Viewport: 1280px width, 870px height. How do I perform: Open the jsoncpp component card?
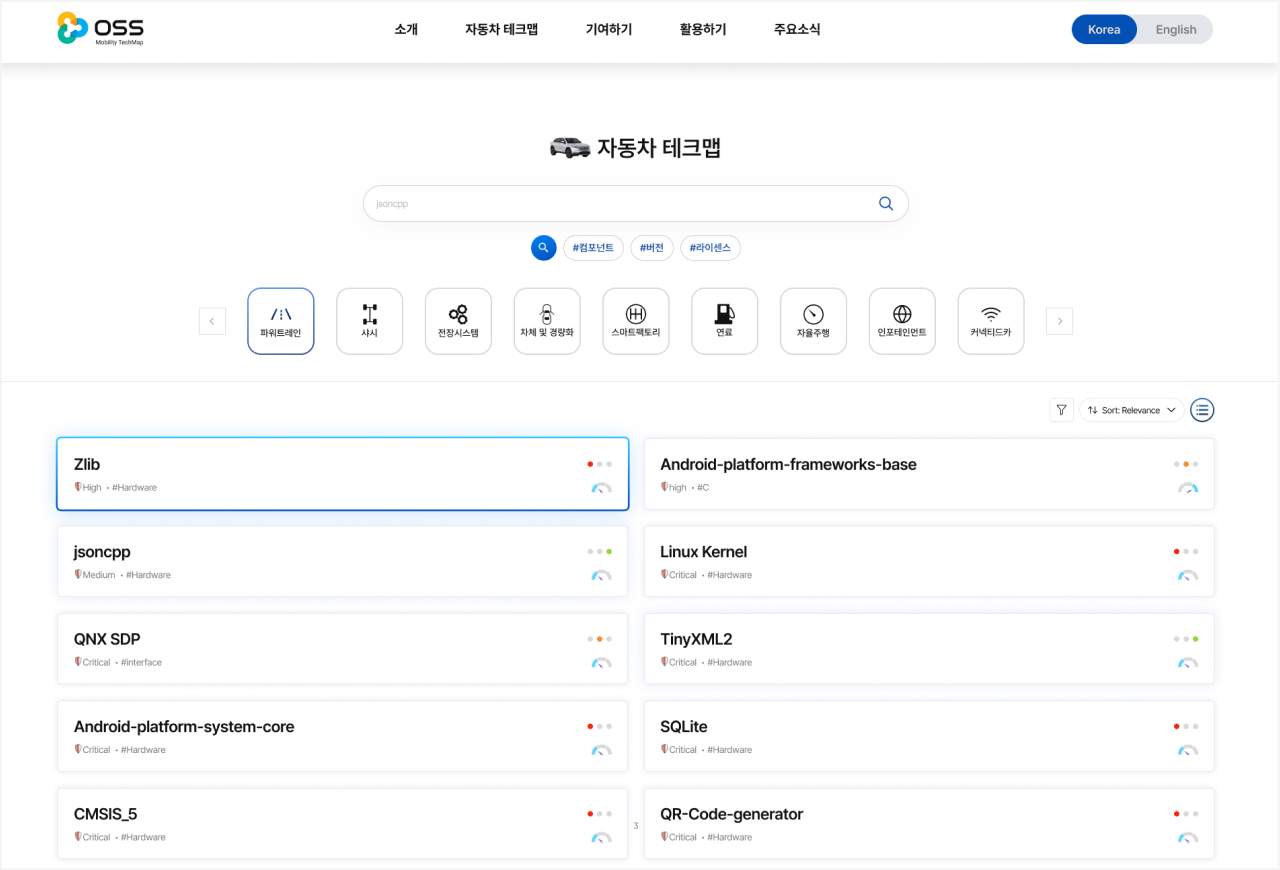343,561
